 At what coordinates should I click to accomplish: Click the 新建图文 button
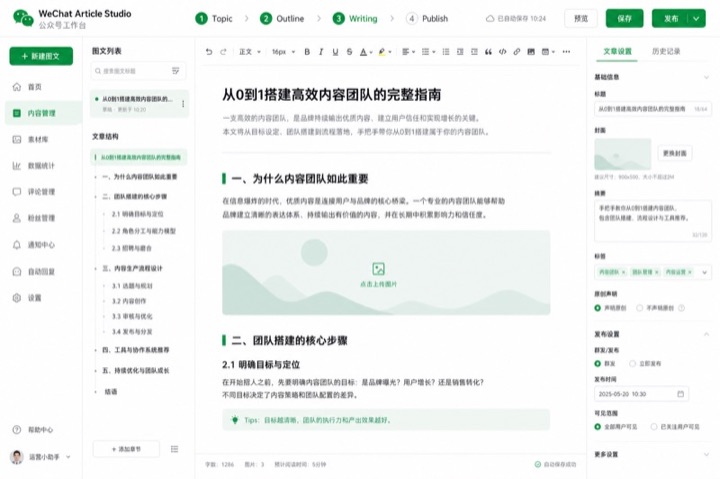coord(41,56)
